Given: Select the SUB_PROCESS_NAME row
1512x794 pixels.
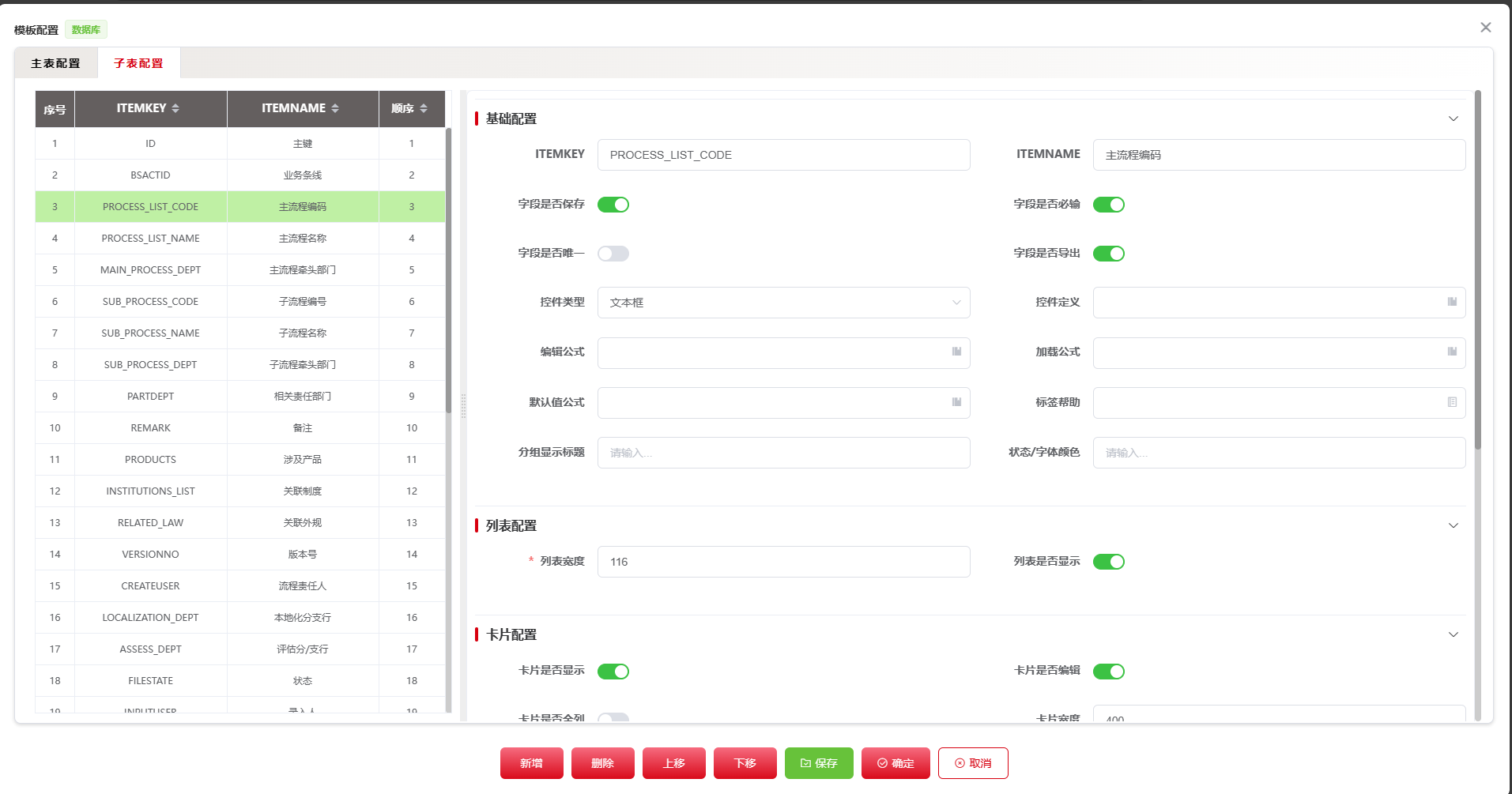Looking at the screenshot, I should [x=240, y=333].
